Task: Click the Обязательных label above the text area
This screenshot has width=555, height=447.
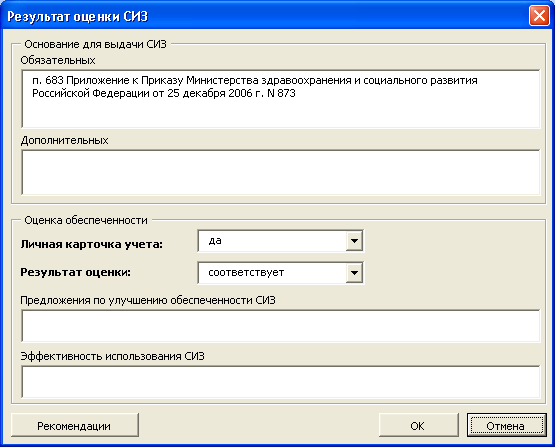Action: point(58,60)
